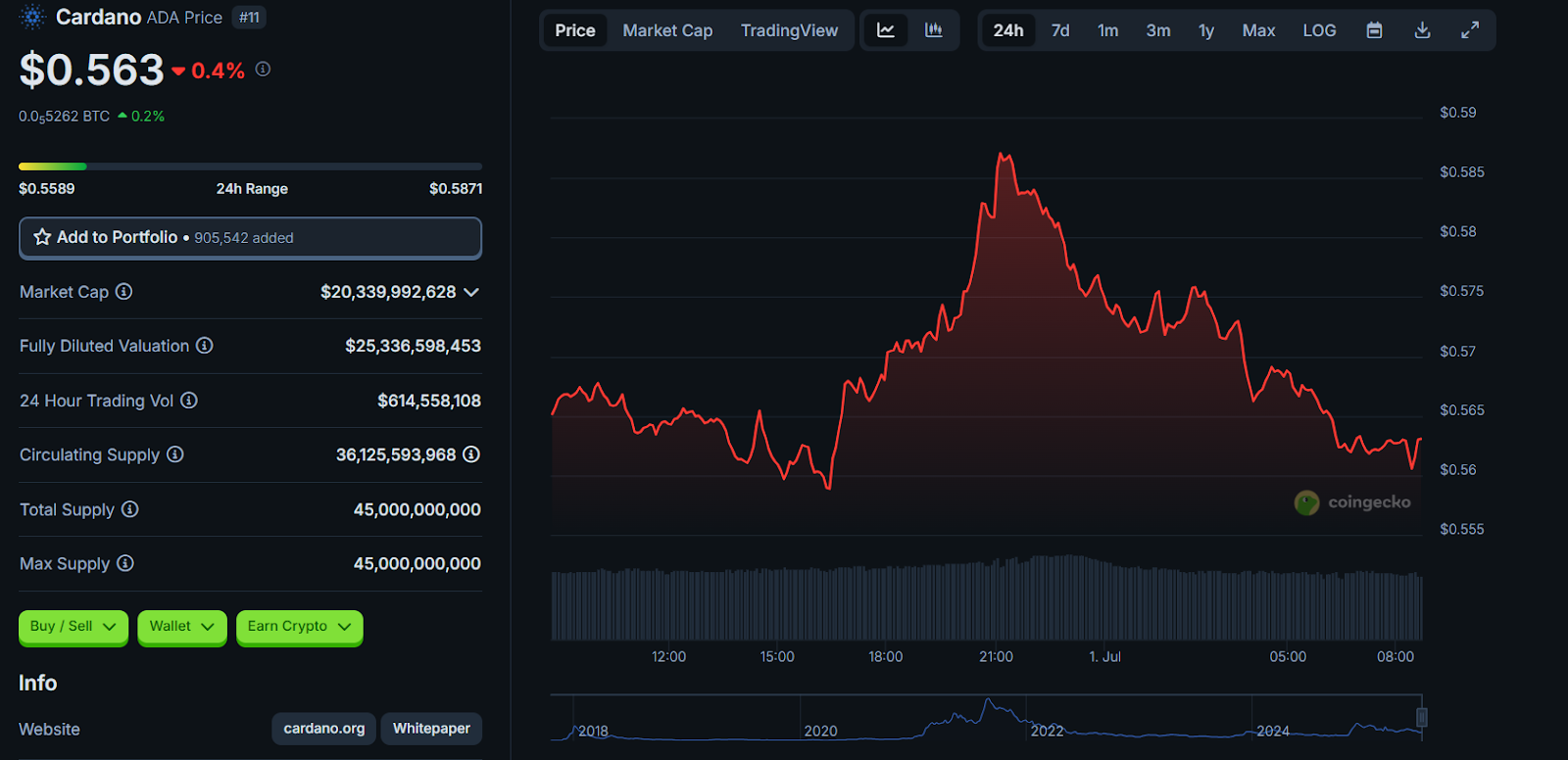This screenshot has height=760, width=1568.
Task: Switch to line chart view icon
Action: (886, 30)
